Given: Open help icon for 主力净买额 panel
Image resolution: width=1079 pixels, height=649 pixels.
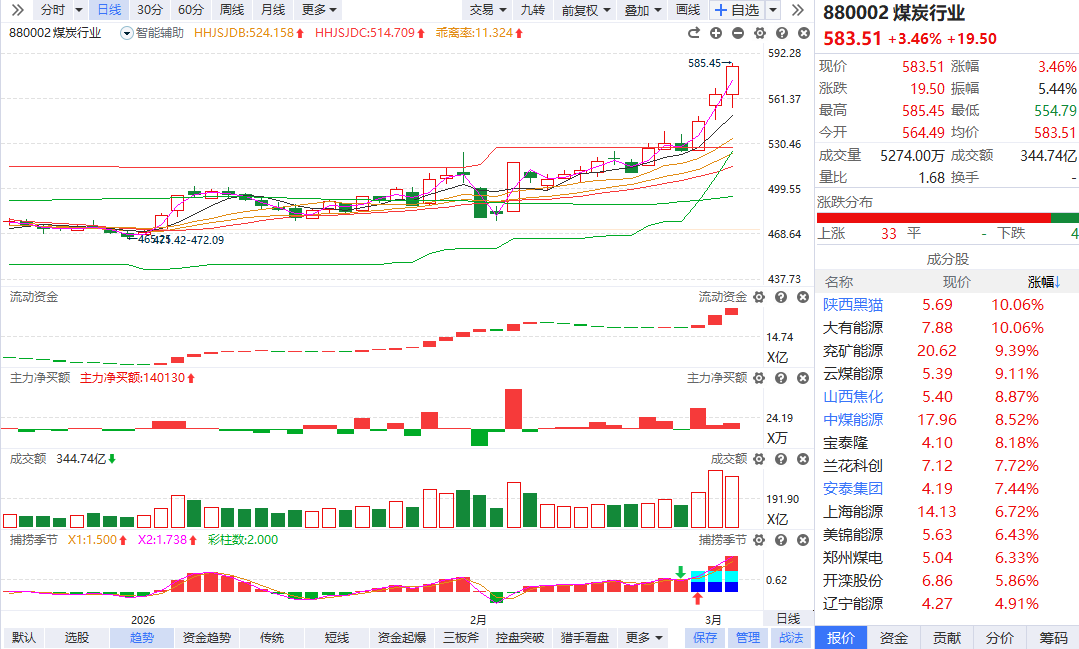Looking at the screenshot, I should coord(780,378).
